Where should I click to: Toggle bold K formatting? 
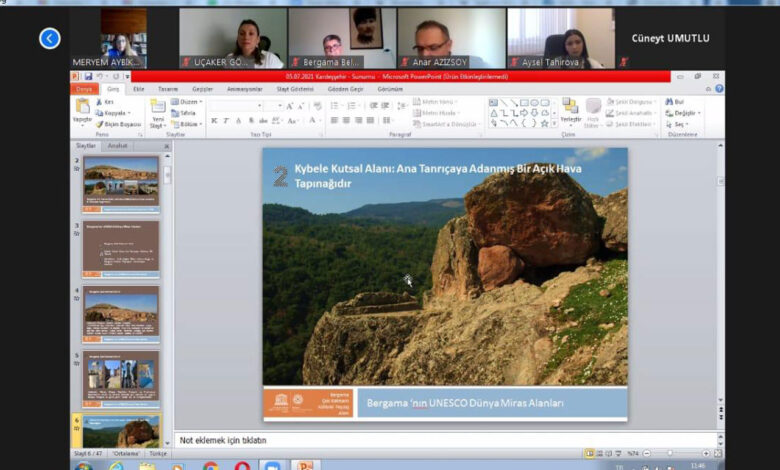[214, 120]
